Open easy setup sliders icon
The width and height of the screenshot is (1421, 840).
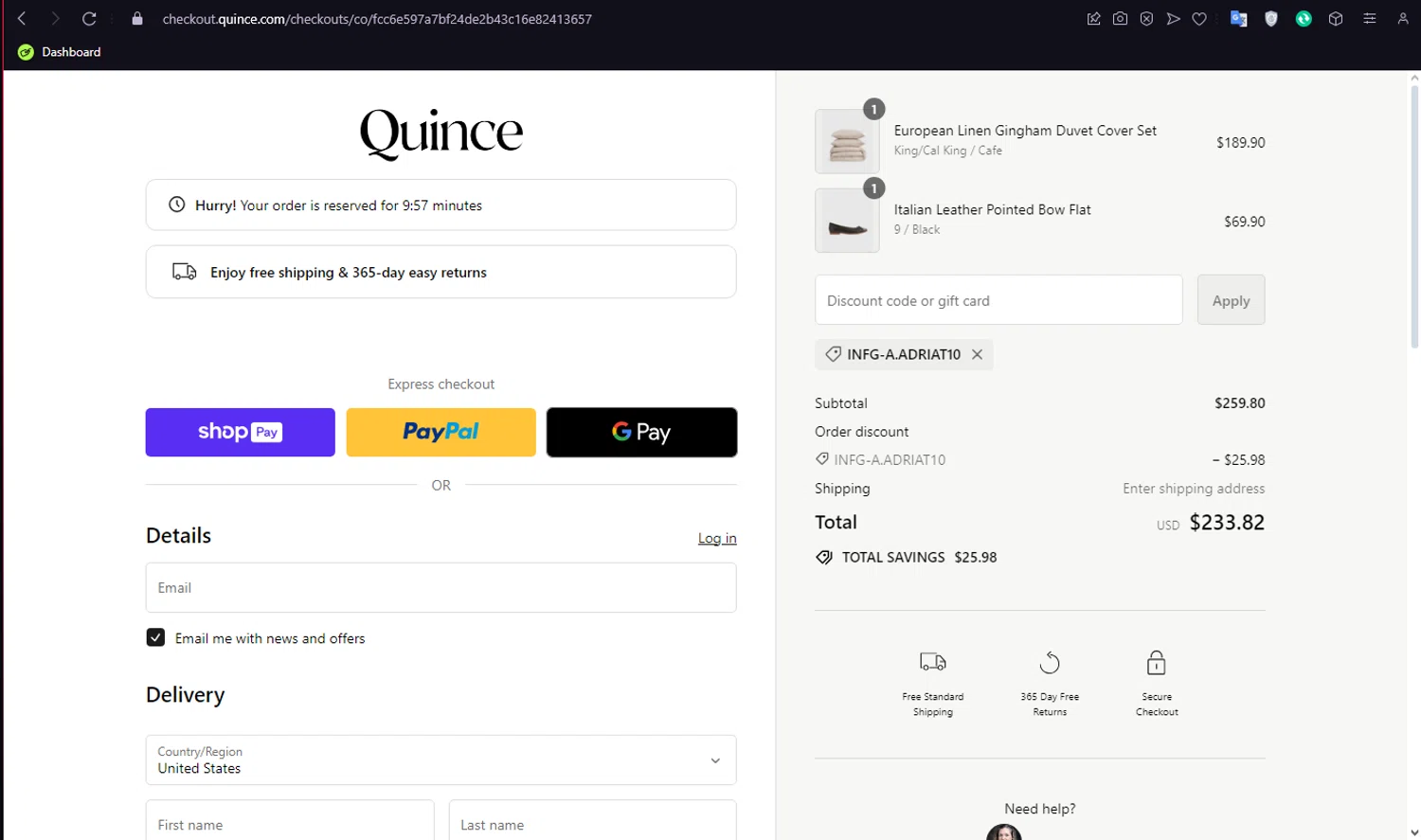[1370, 19]
